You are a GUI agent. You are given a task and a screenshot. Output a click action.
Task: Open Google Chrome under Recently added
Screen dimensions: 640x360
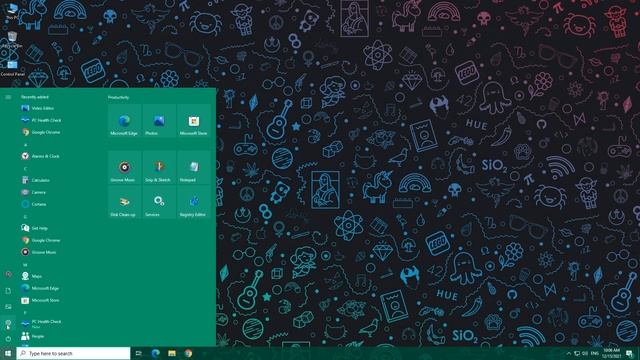click(59, 132)
